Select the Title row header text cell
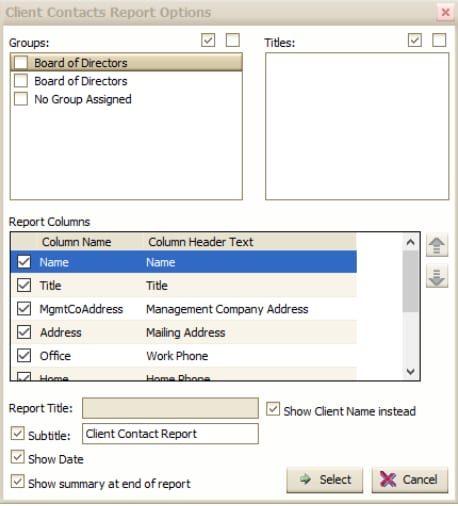 point(157,286)
